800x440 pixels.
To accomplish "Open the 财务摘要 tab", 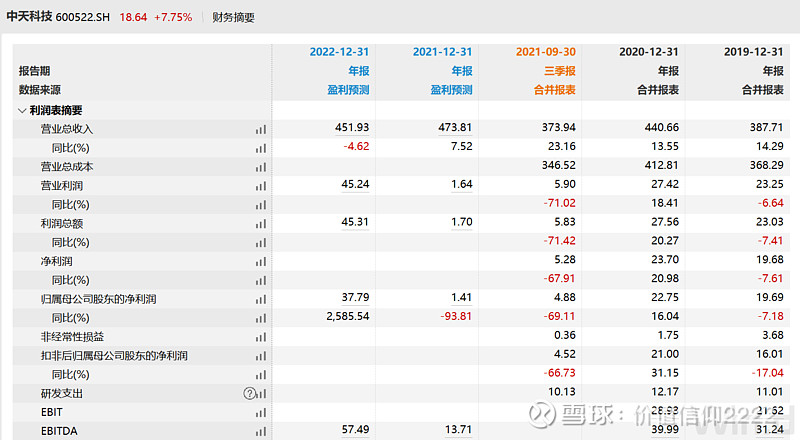I will pos(233,17).
